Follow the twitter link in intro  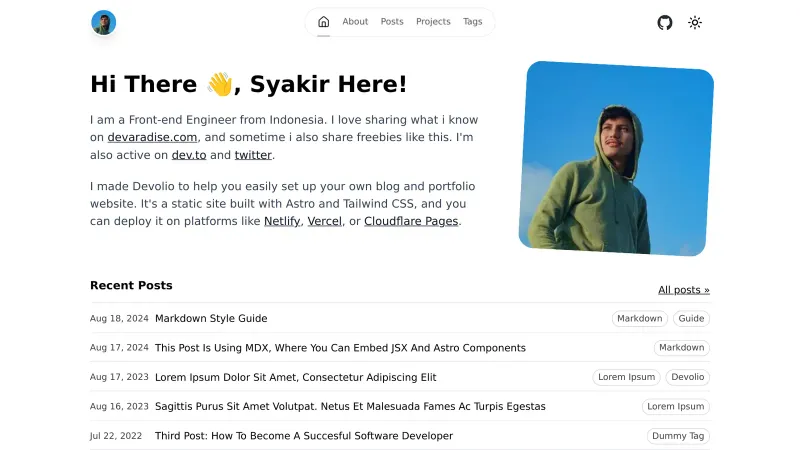pyautogui.click(x=253, y=155)
